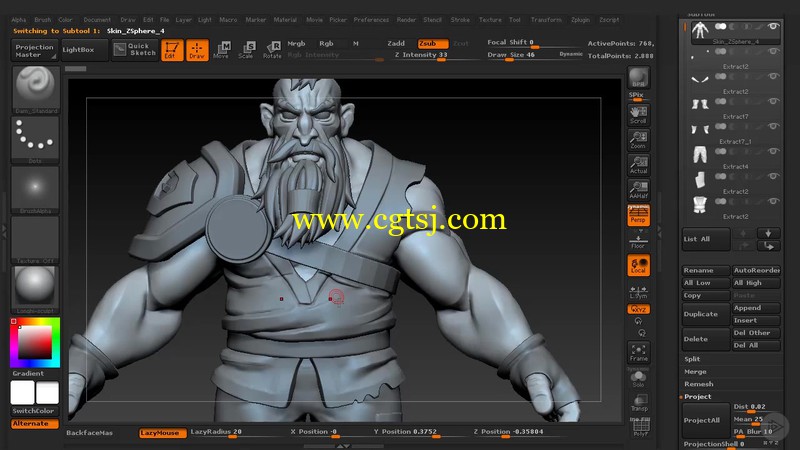800x450 pixels.
Task: Select the Rotate tool
Action: 272,50
